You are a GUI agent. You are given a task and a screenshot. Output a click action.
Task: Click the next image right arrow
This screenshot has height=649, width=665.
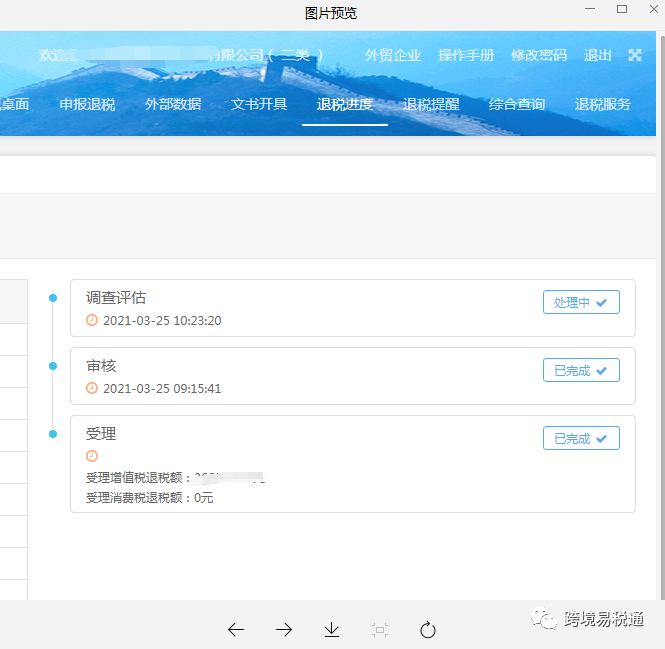(284, 629)
